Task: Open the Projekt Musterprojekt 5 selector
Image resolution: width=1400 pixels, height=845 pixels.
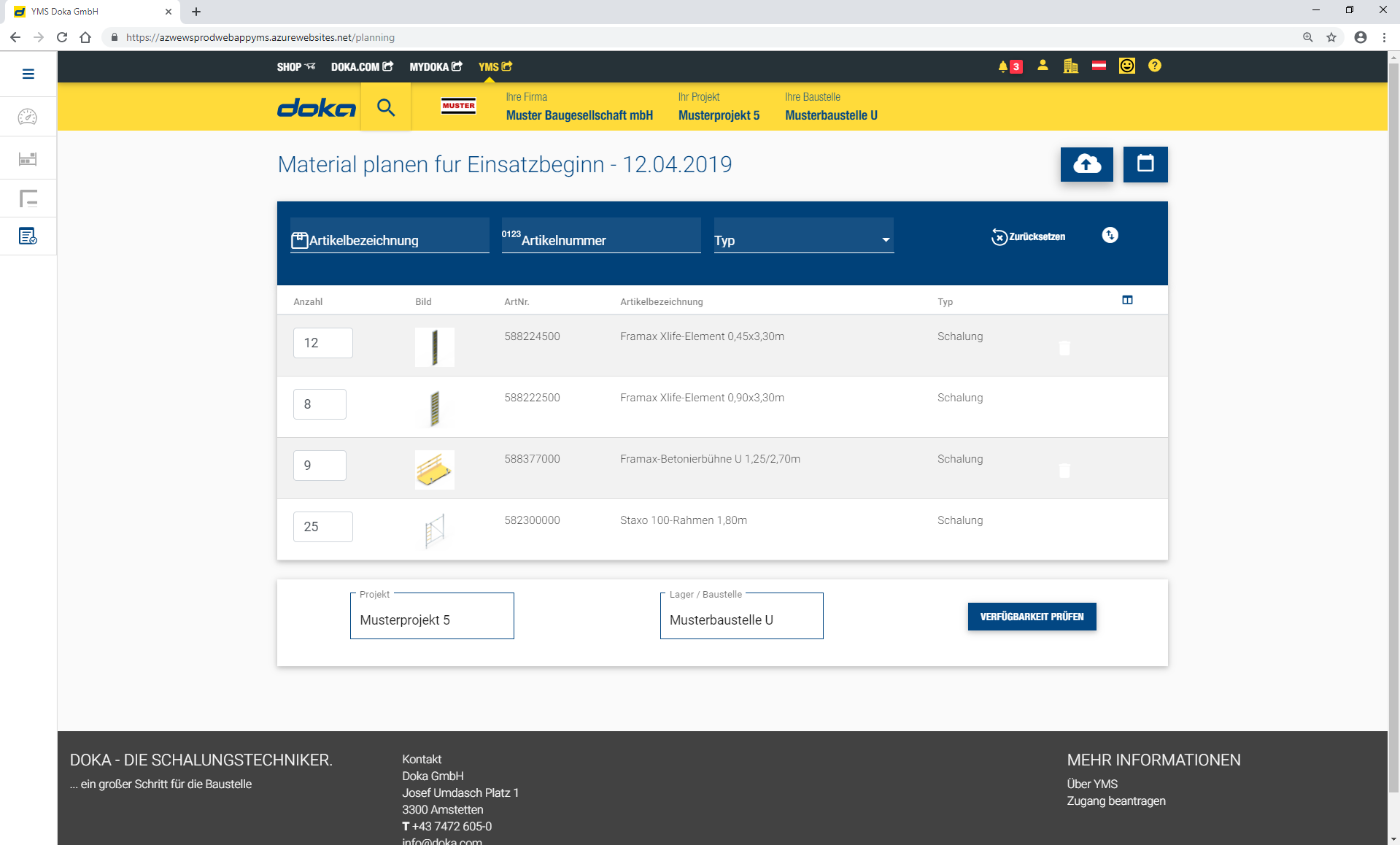Action: click(x=432, y=619)
